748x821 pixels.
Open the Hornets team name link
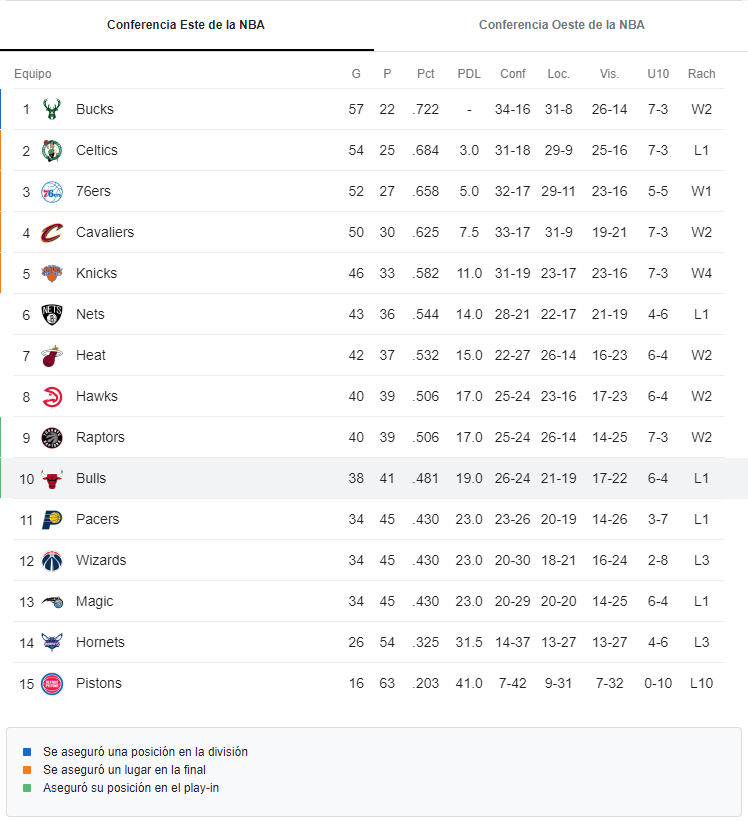coord(100,642)
